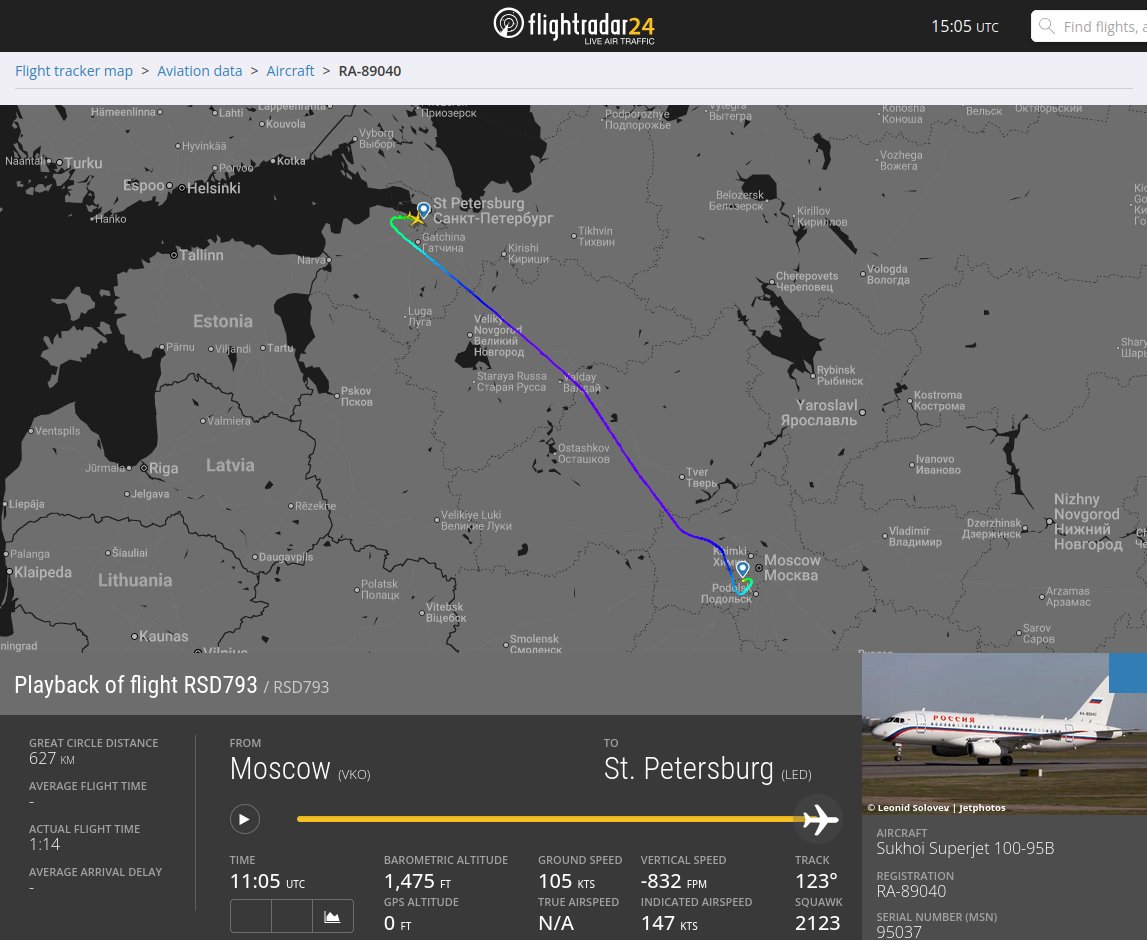
Task: Open the altitude graph chart button
Action: (332, 916)
